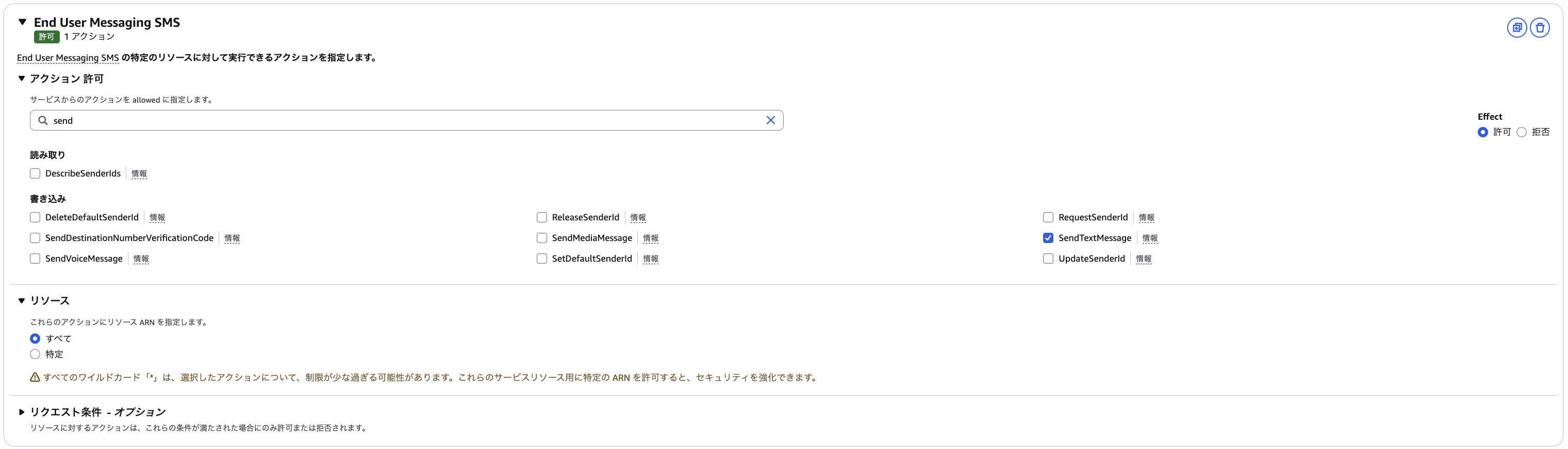Screen dimensions: 1568x449
Task: Open 情報 link for SendTextMessage
Action: tap(1150, 238)
